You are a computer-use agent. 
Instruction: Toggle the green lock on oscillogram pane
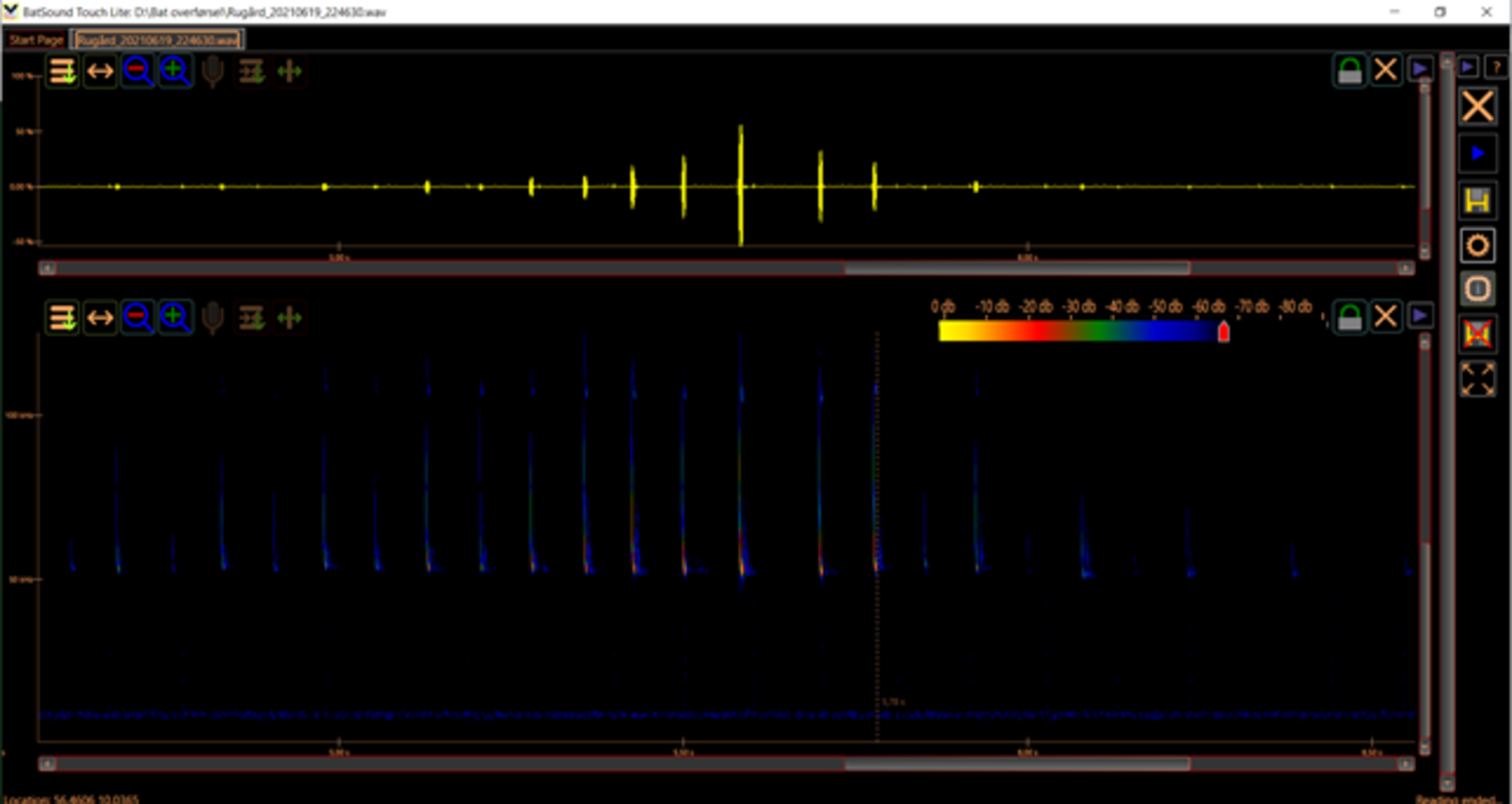(x=1349, y=71)
